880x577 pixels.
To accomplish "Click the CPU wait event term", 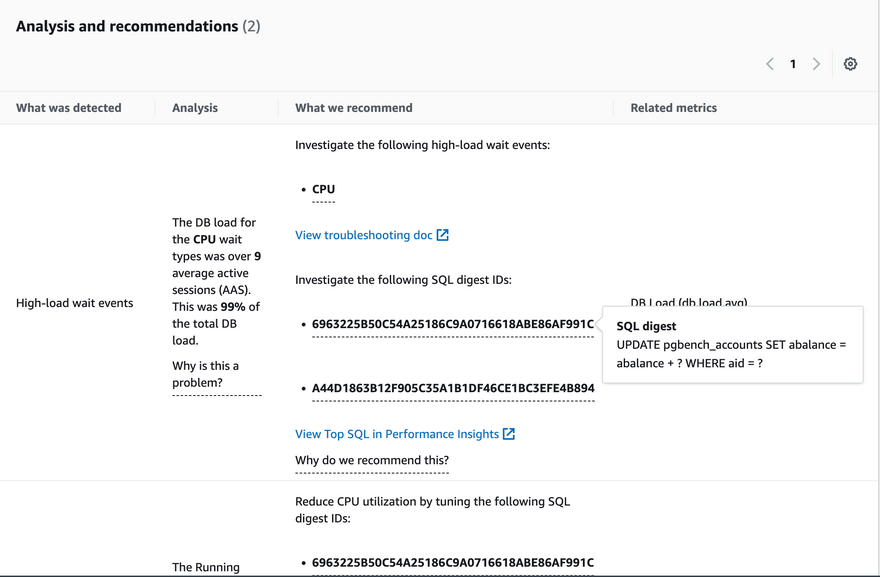I will click(323, 189).
